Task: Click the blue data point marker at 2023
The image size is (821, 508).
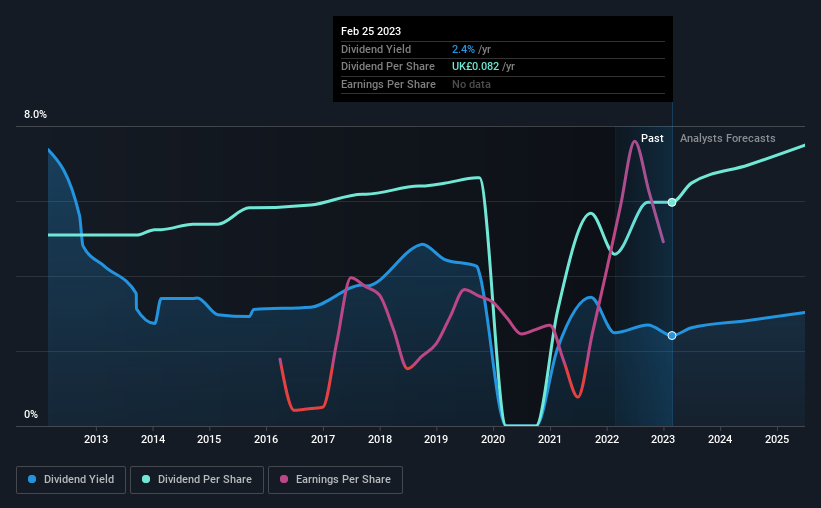Action: [672, 335]
